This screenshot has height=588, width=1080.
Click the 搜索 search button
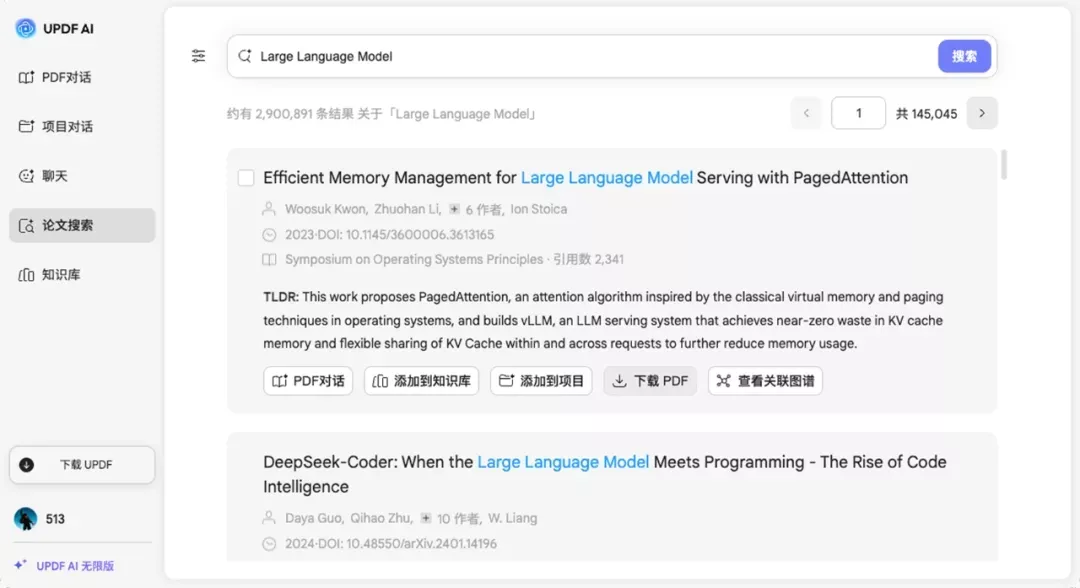(964, 56)
